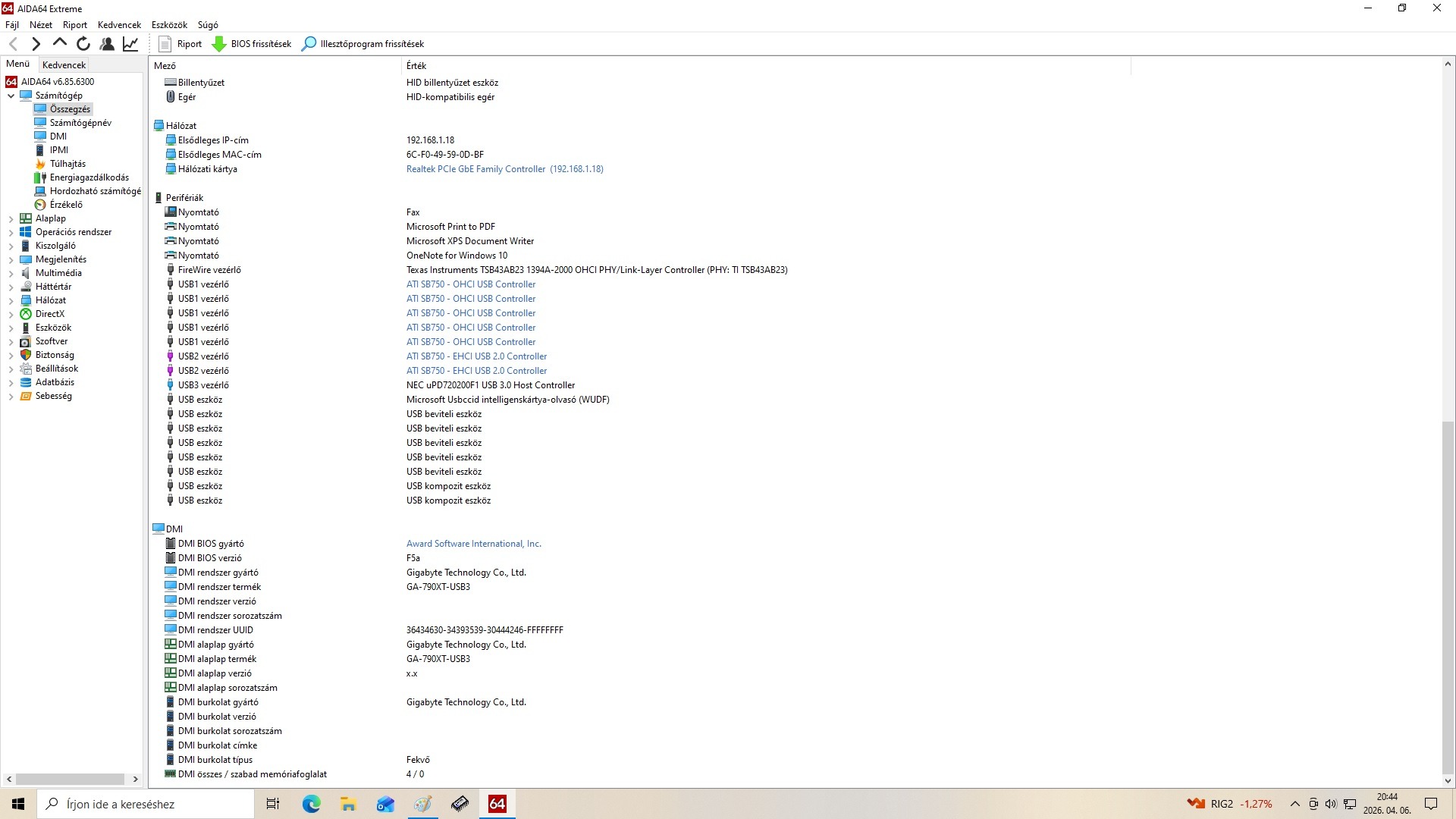
Task: Open the graph chart toolbar icon
Action: [130, 44]
